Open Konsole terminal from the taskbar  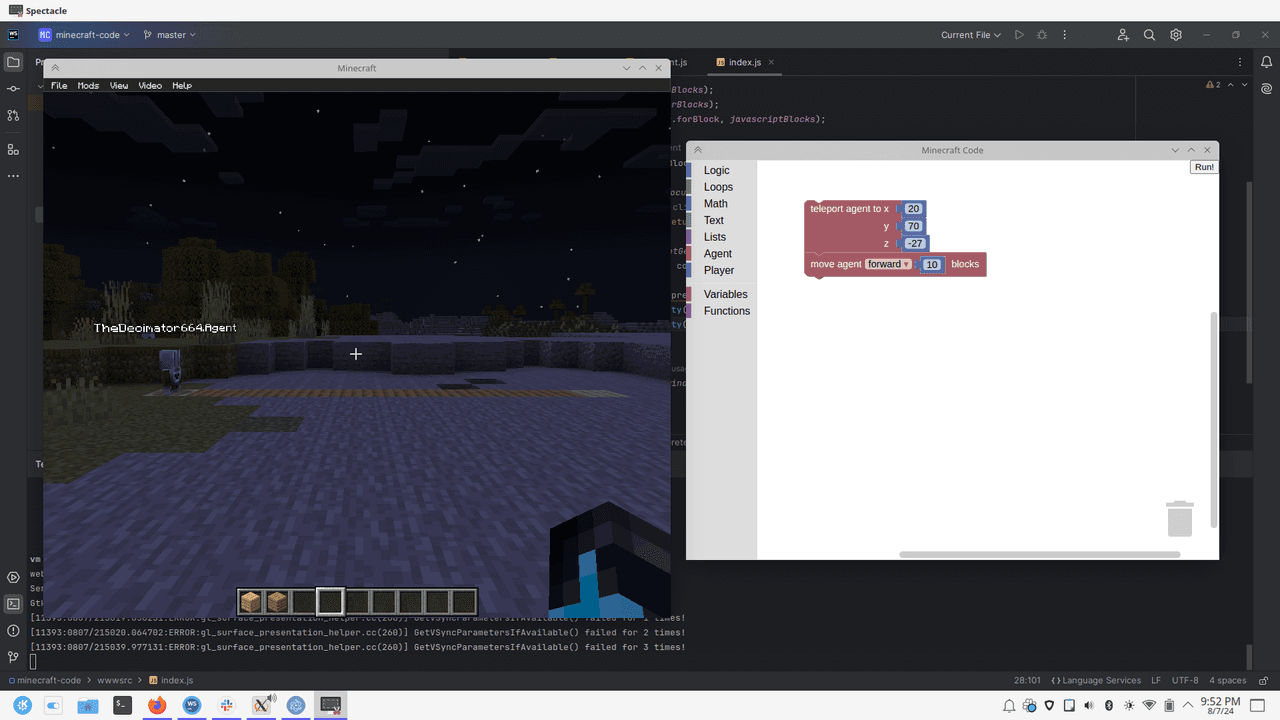(122, 705)
